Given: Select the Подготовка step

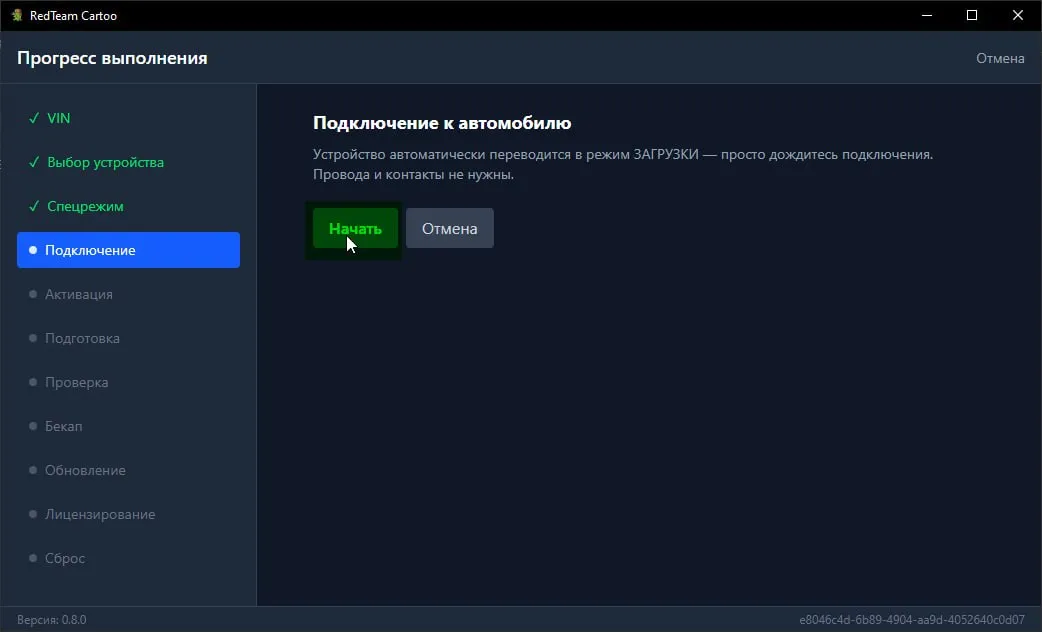Looking at the screenshot, I should [128, 338].
